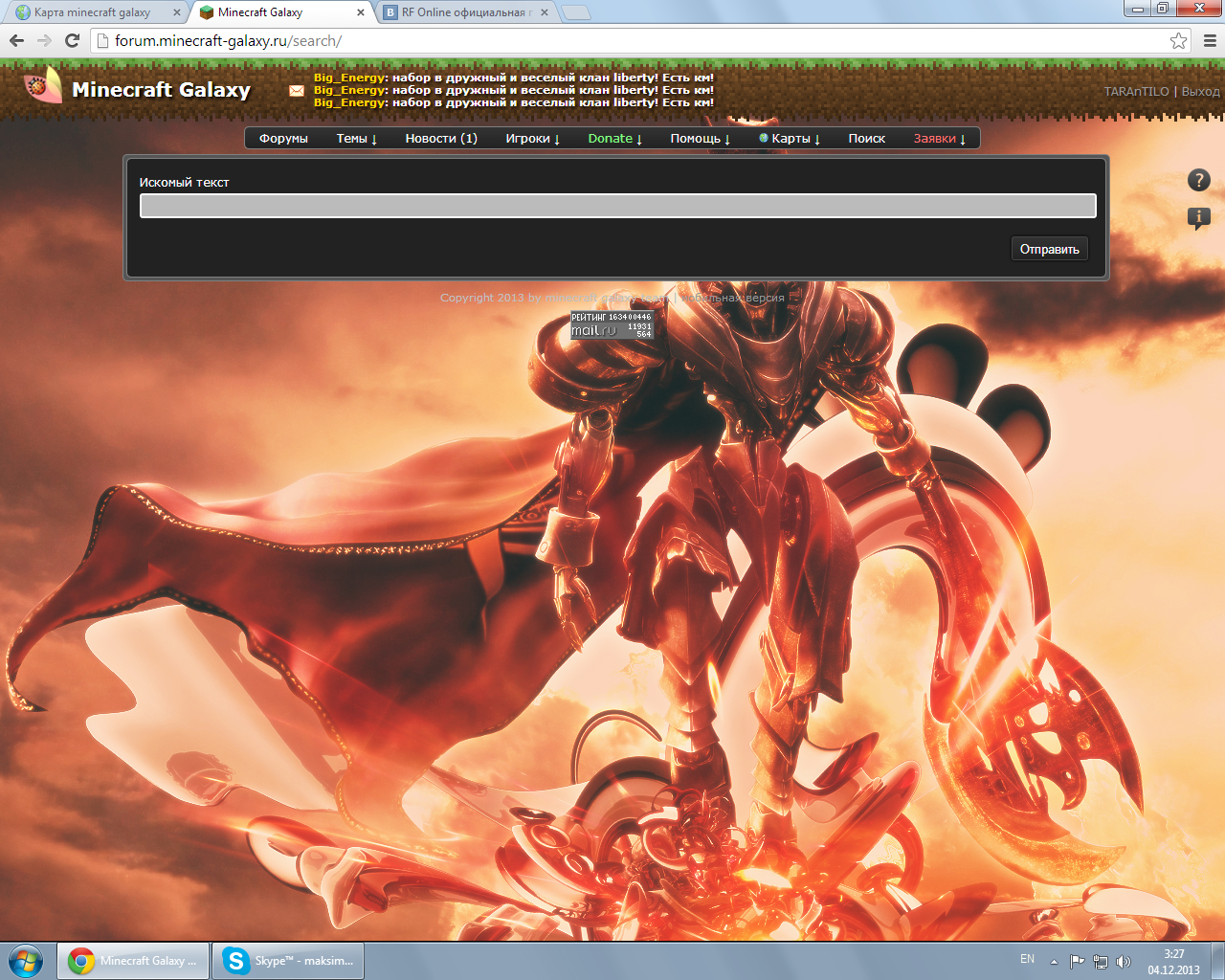Click the Chrome taskbar item

coord(133,961)
